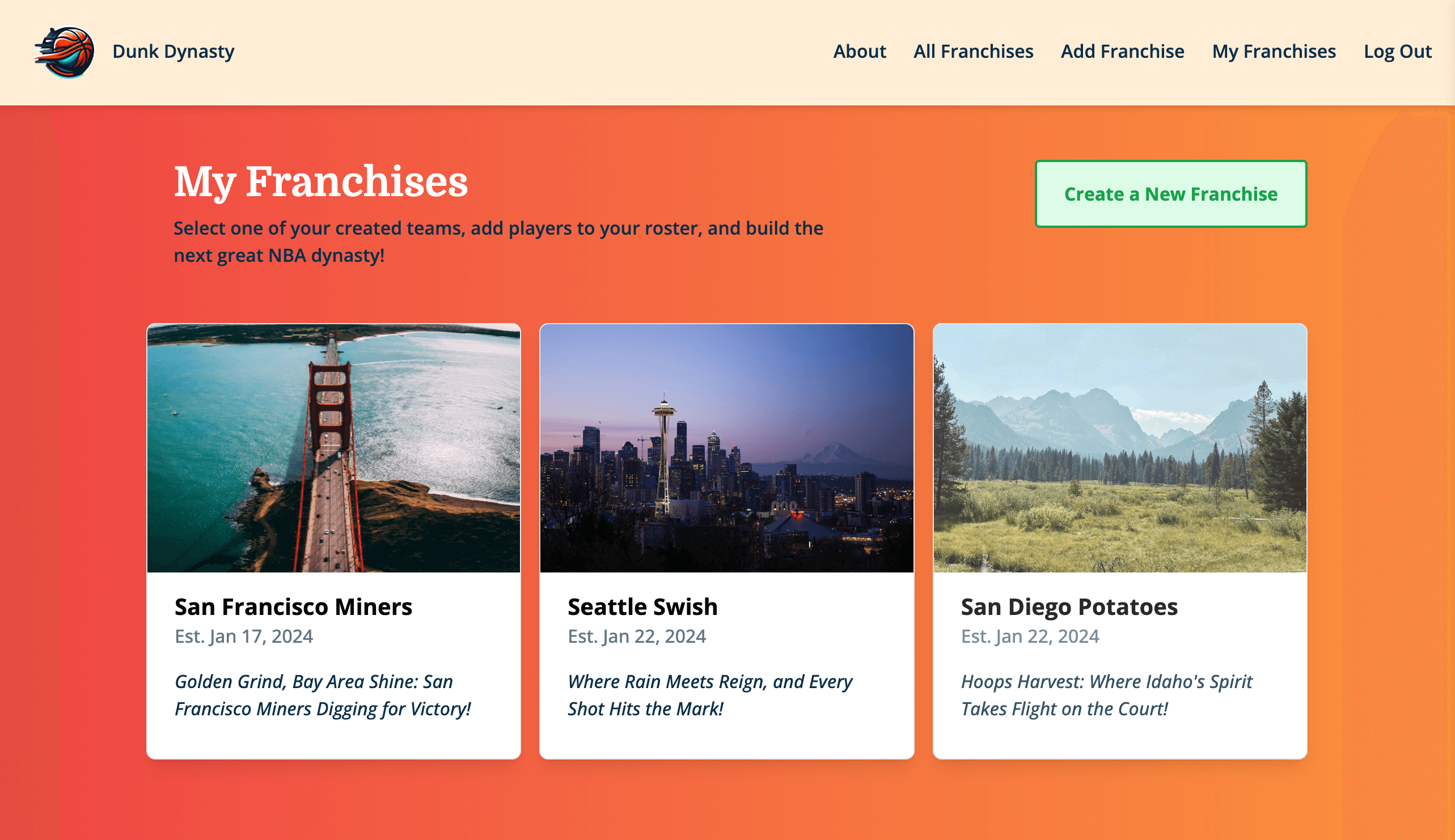This screenshot has width=1455, height=840.
Task: Go to All Franchises
Action: click(x=972, y=52)
